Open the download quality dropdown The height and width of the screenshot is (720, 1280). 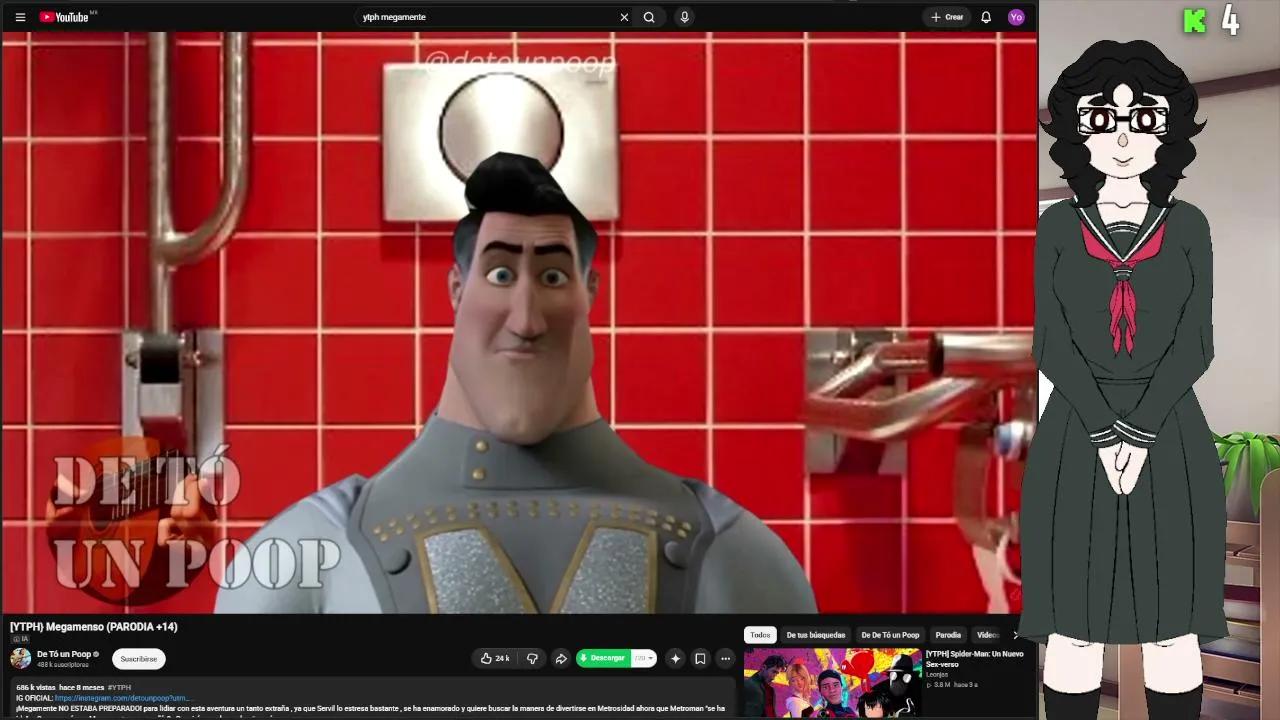(x=643, y=658)
